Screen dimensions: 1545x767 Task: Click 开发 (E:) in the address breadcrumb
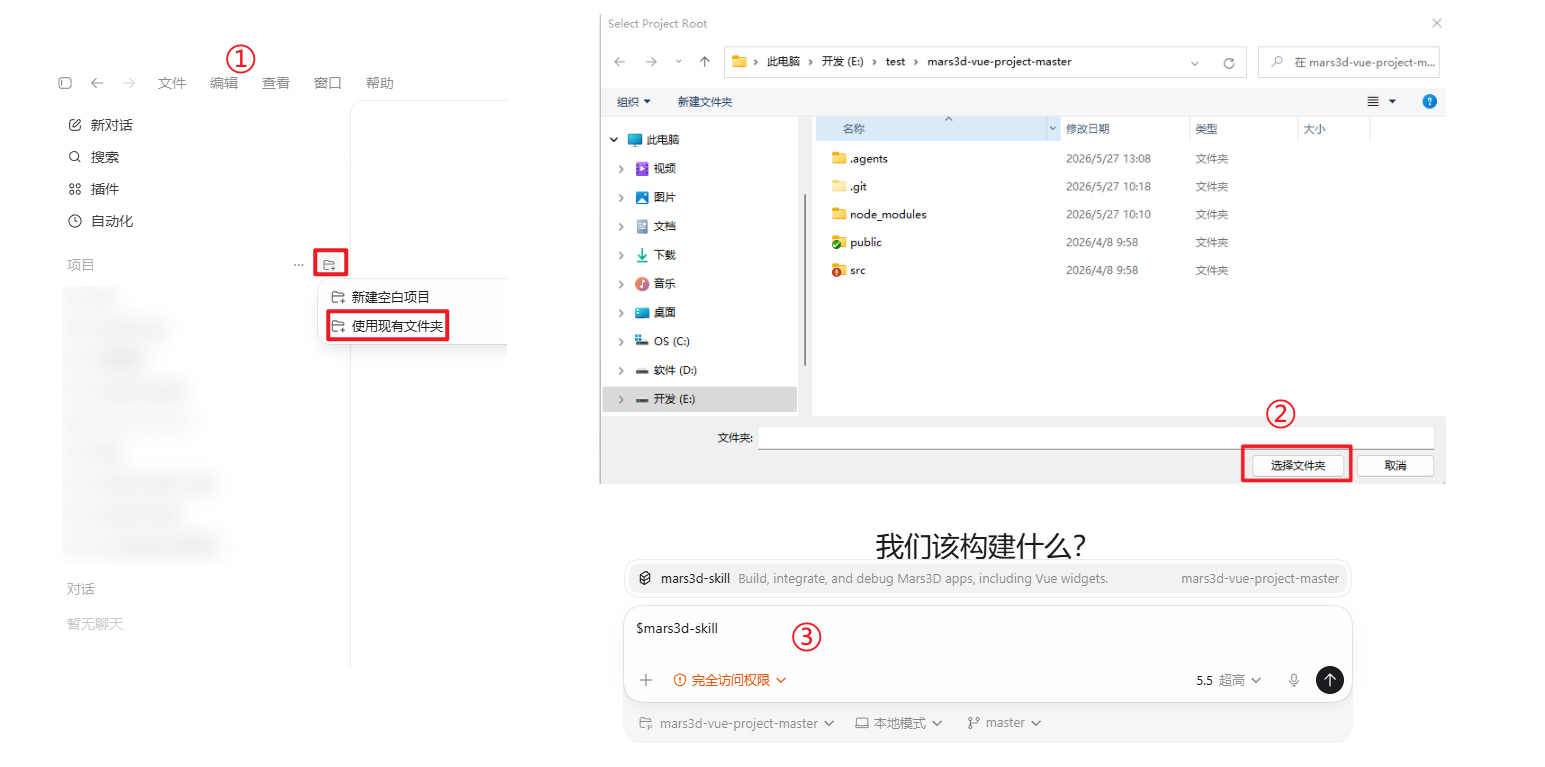coord(842,62)
